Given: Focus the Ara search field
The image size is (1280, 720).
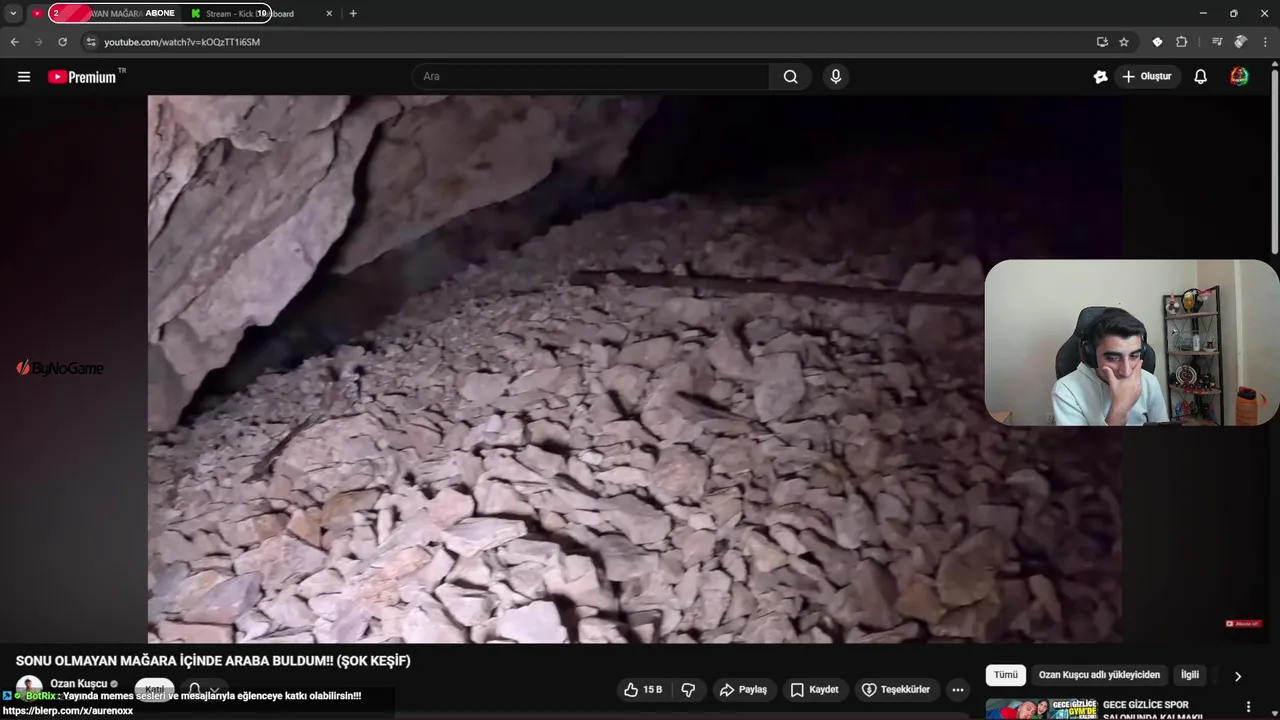Looking at the screenshot, I should (590, 77).
